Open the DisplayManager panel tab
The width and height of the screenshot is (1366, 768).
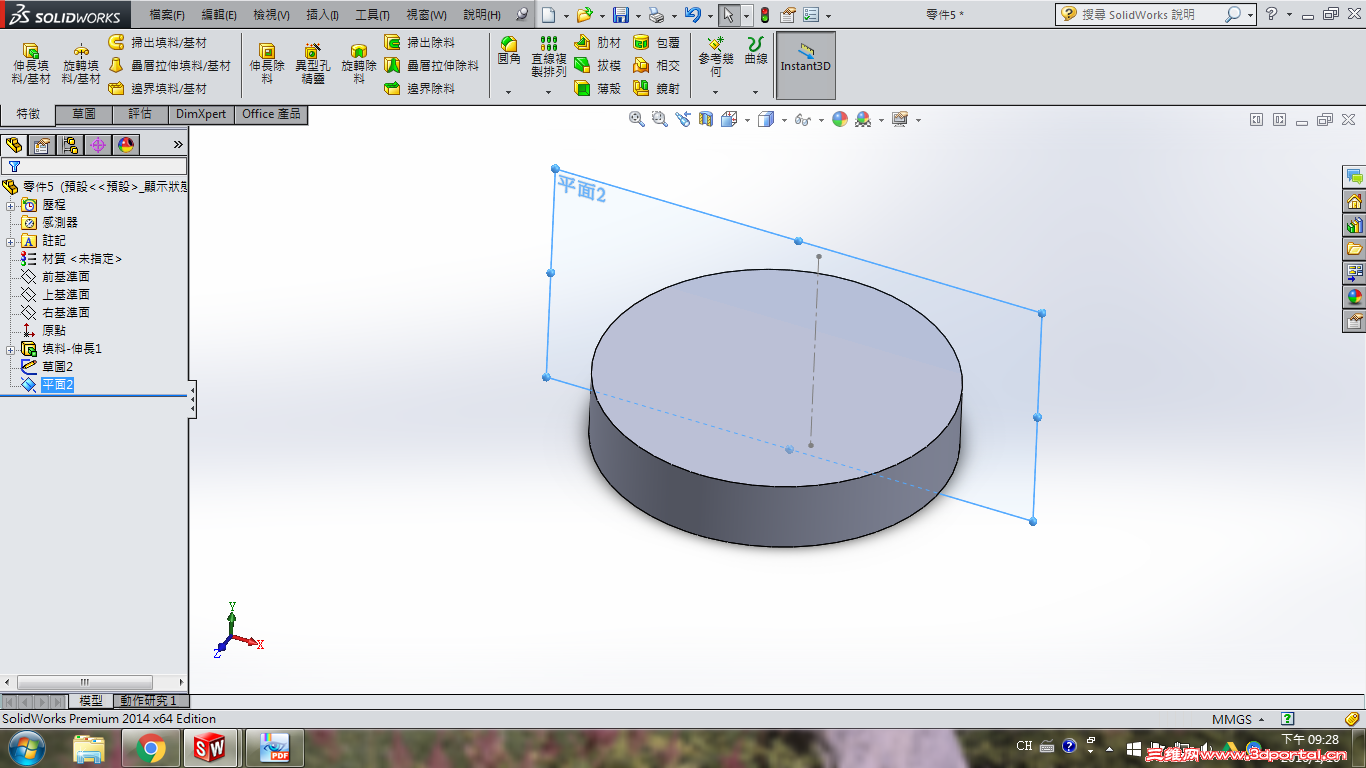click(125, 145)
